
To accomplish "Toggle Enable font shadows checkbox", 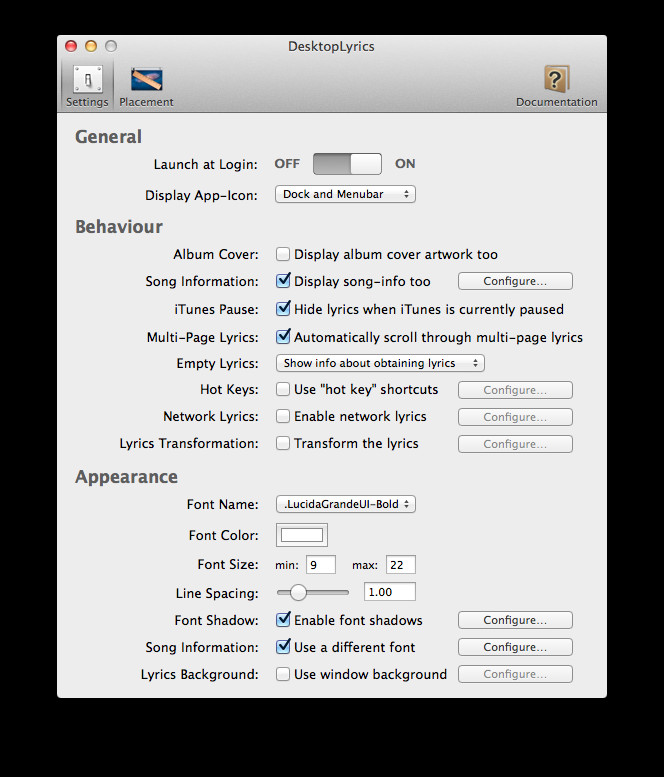I will (x=283, y=620).
